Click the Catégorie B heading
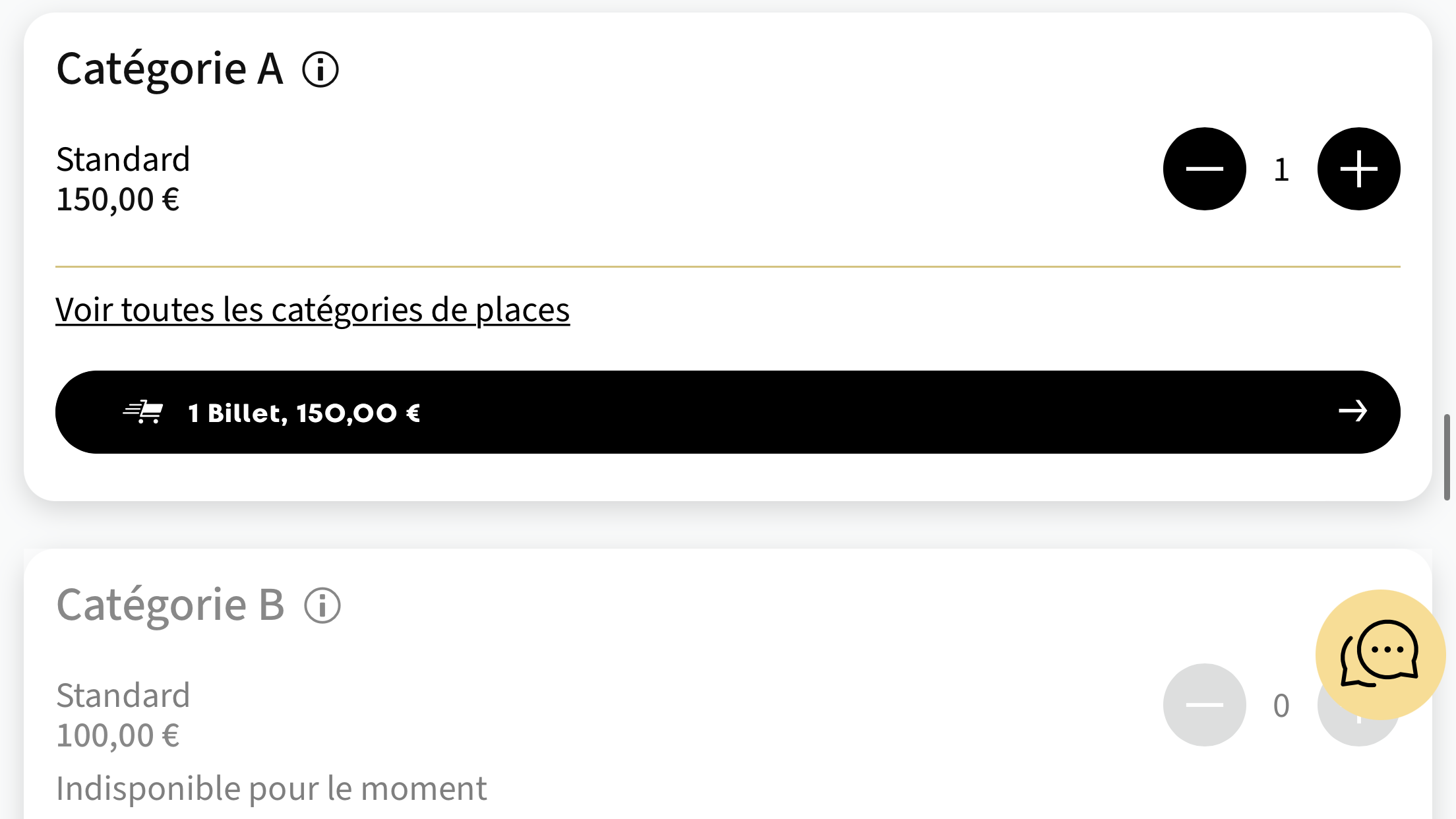 (x=170, y=605)
